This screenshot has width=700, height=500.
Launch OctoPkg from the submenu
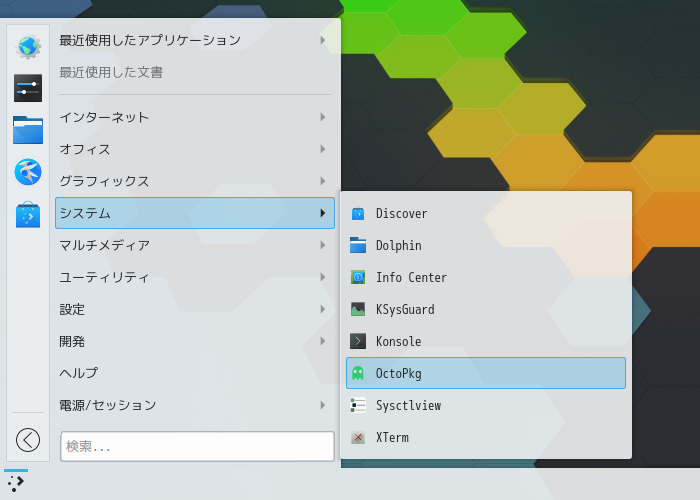(x=486, y=373)
